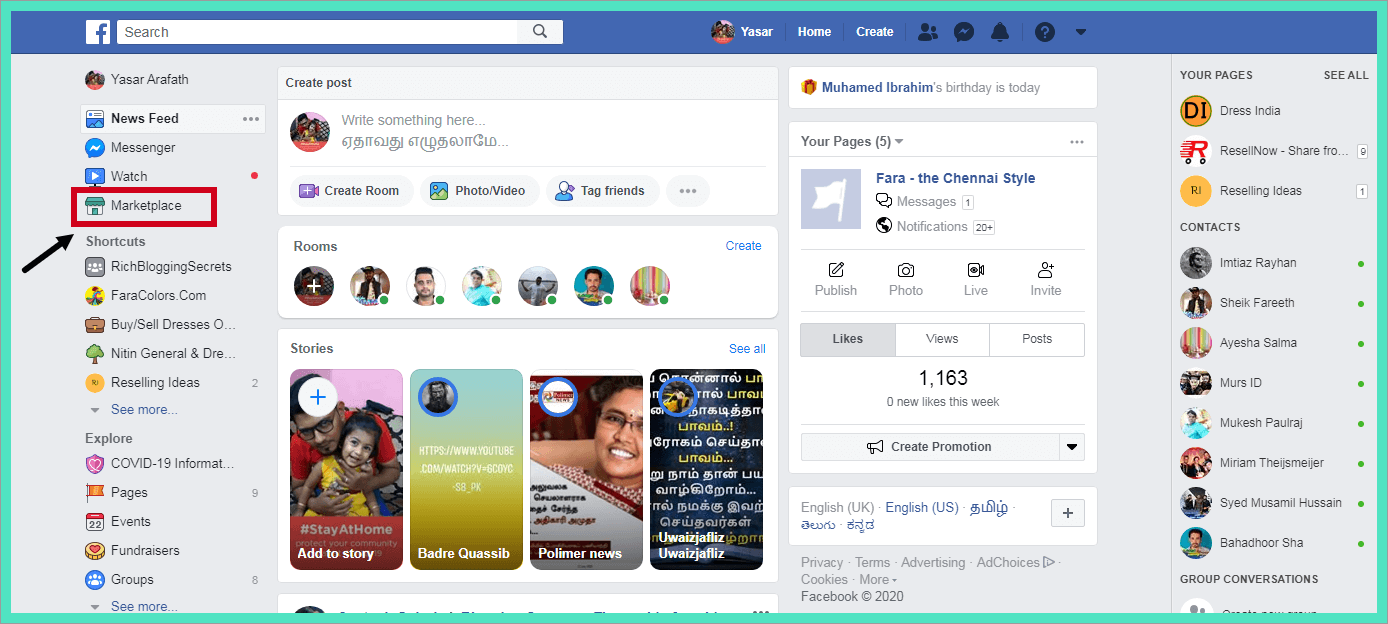Click the ResellNow page icon
This screenshot has width=1388, height=624.
(1196, 151)
